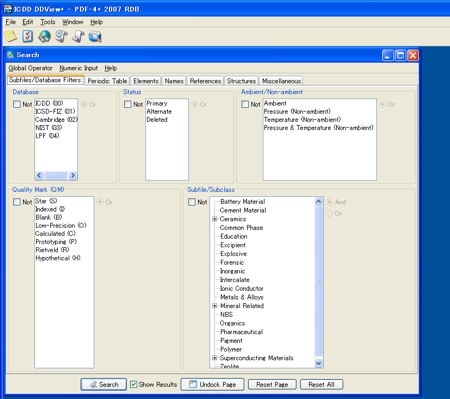Click the Reset All button
Viewport: 450px width, 399px height.
(x=321, y=384)
